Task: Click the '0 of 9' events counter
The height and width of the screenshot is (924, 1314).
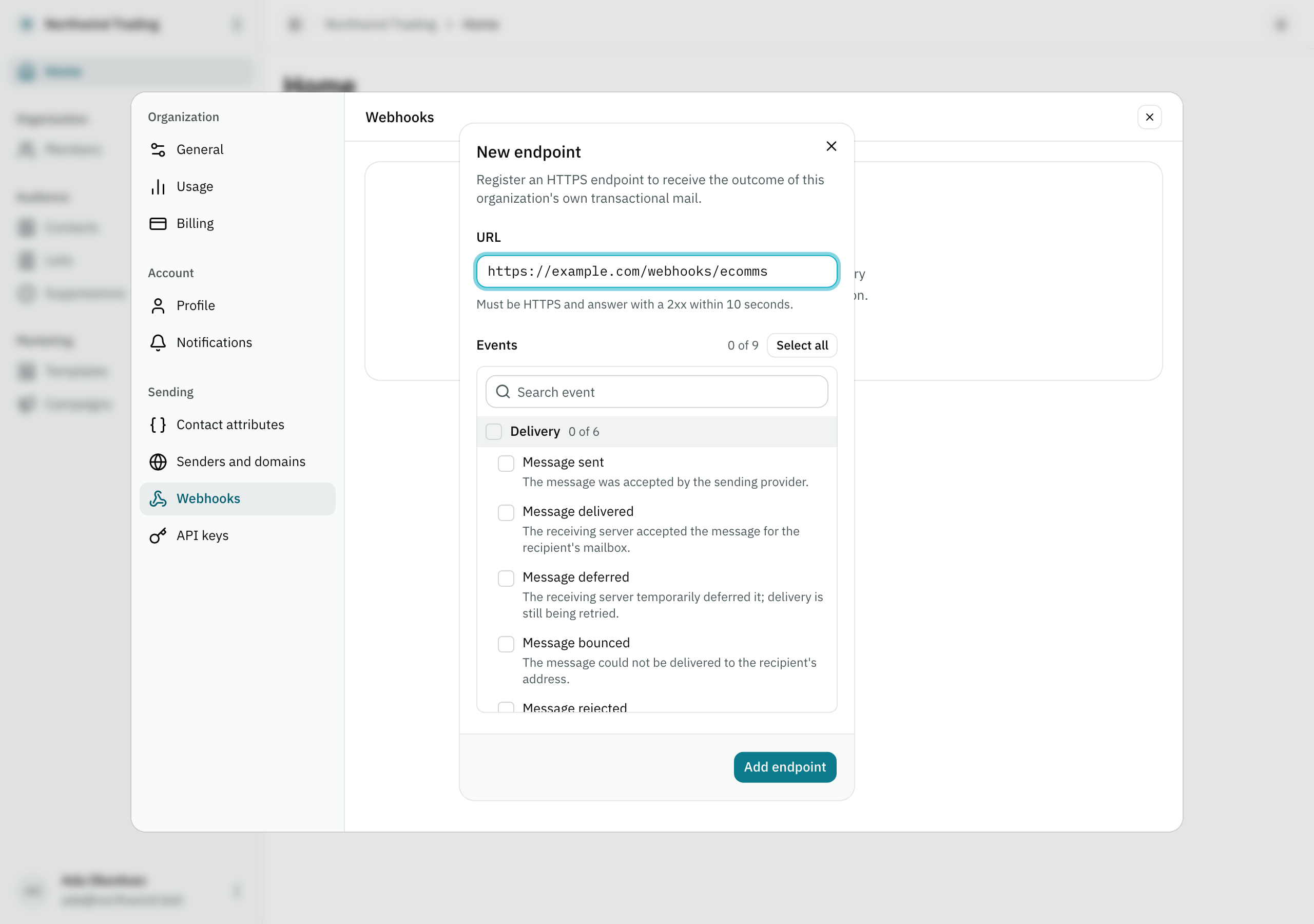Action: pyautogui.click(x=742, y=345)
